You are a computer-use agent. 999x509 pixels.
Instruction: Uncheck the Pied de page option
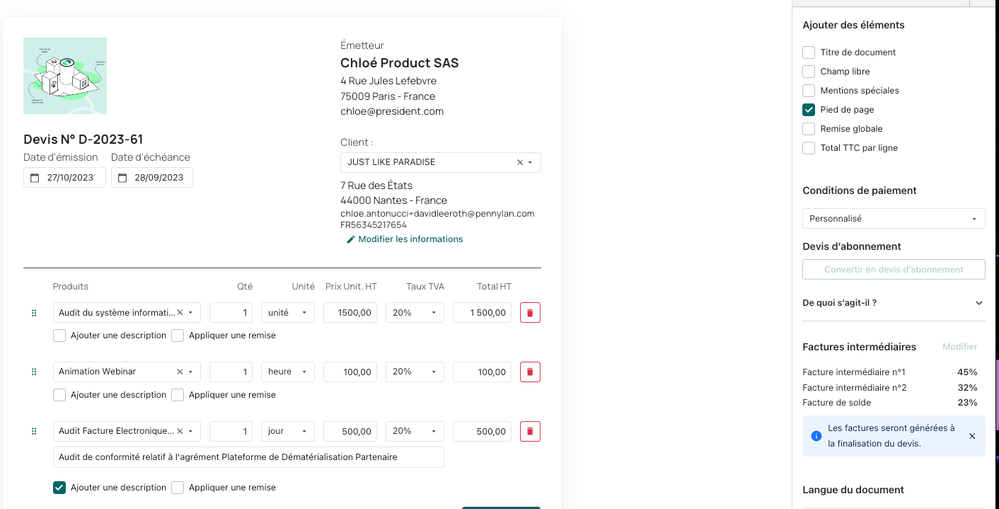pyautogui.click(x=808, y=110)
